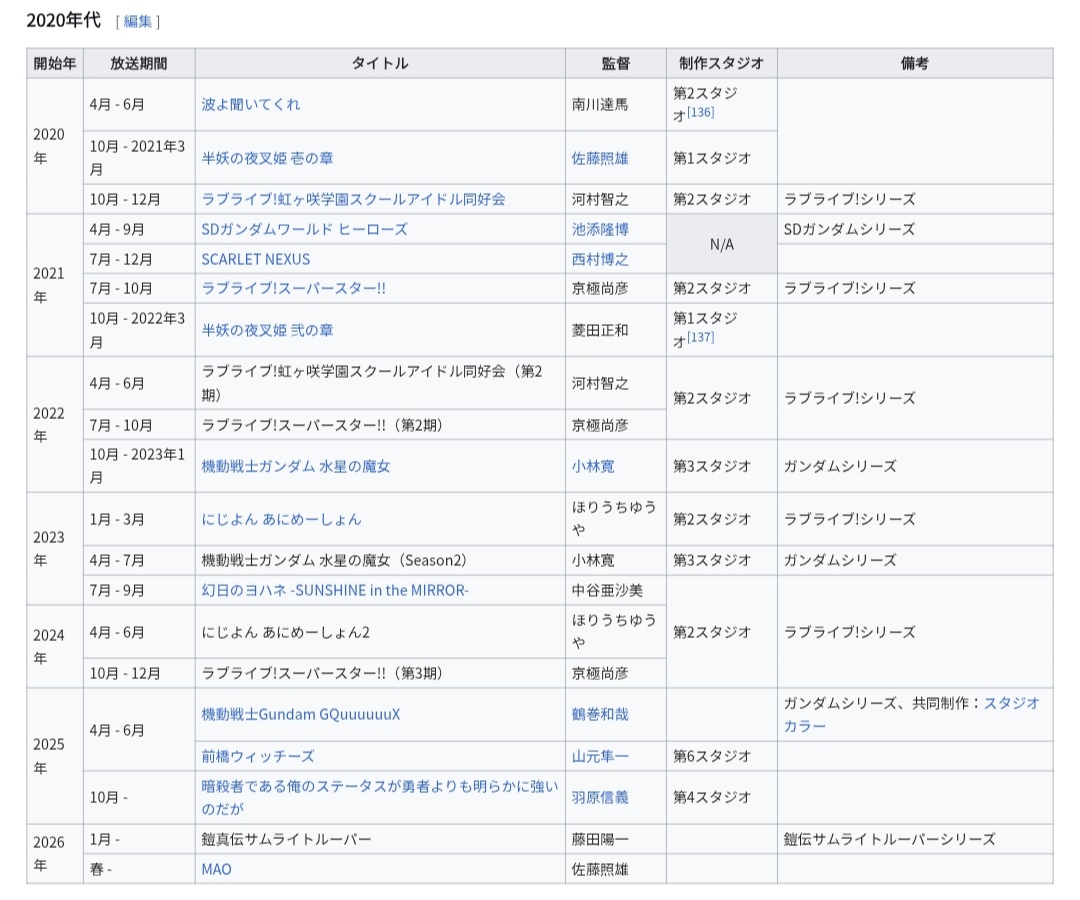This screenshot has width=1080, height=900.
Task: Click the SCARLET NEXUS link
Action: pos(256,259)
